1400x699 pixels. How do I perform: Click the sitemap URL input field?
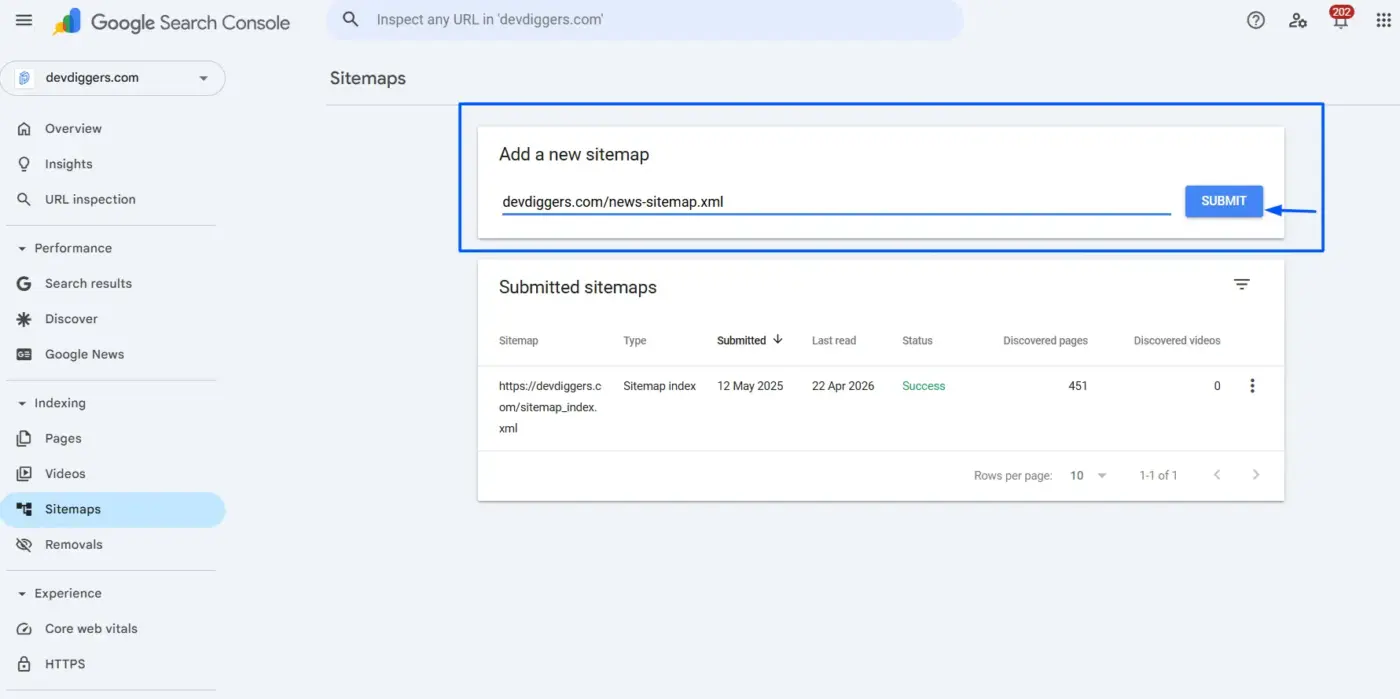(836, 202)
